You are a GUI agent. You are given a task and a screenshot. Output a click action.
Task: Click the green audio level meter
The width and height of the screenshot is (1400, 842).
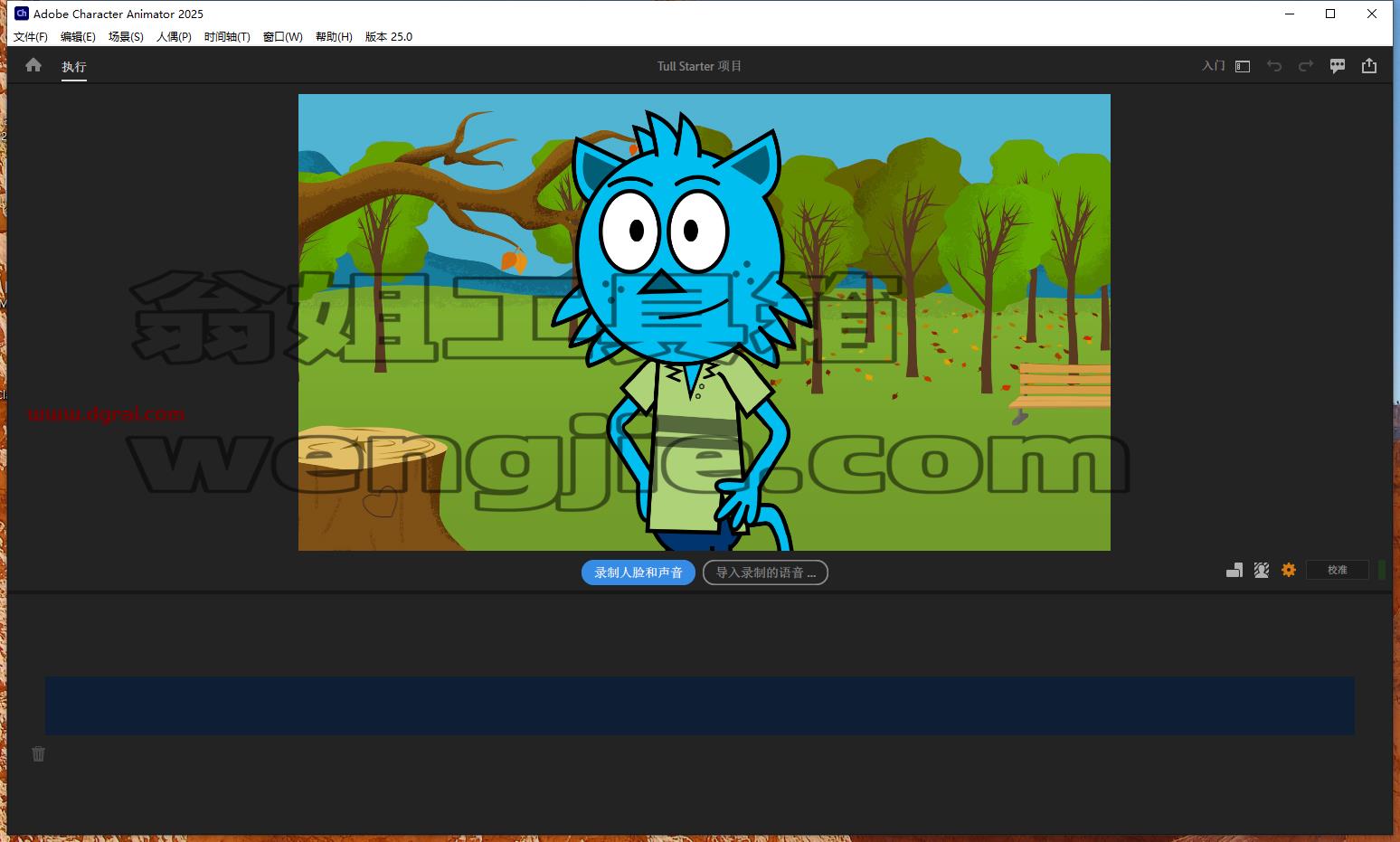1382,570
